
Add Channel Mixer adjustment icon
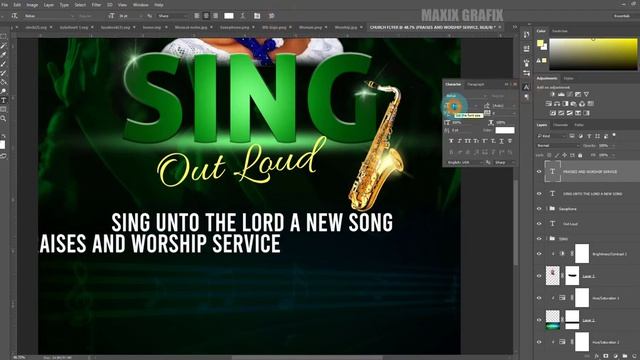(x=582, y=104)
